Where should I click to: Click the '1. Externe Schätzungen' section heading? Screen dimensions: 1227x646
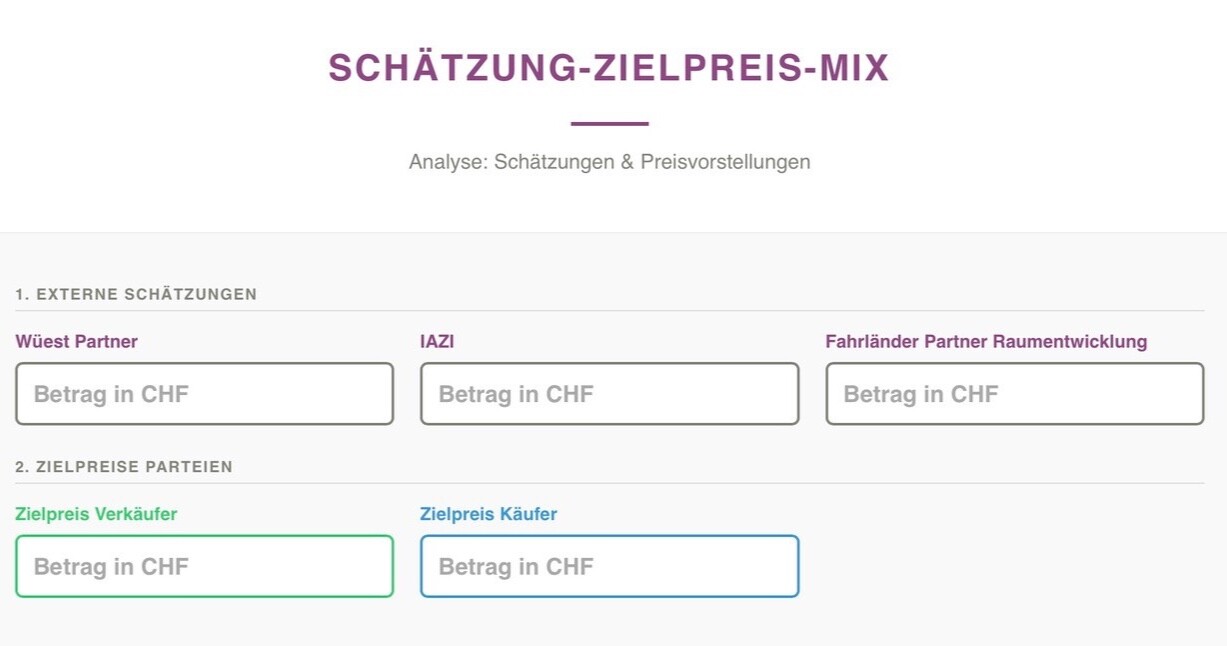[x=136, y=294]
